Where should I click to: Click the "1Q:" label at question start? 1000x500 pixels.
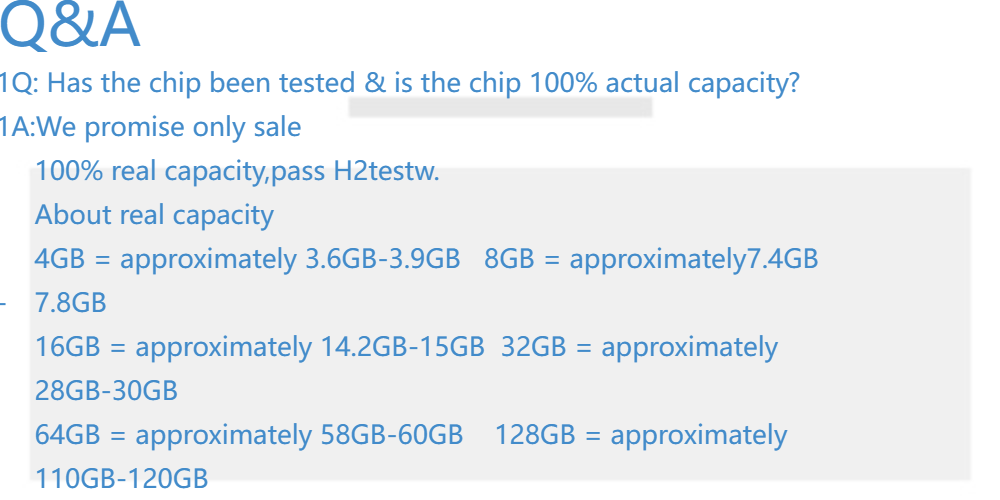tap(19, 83)
